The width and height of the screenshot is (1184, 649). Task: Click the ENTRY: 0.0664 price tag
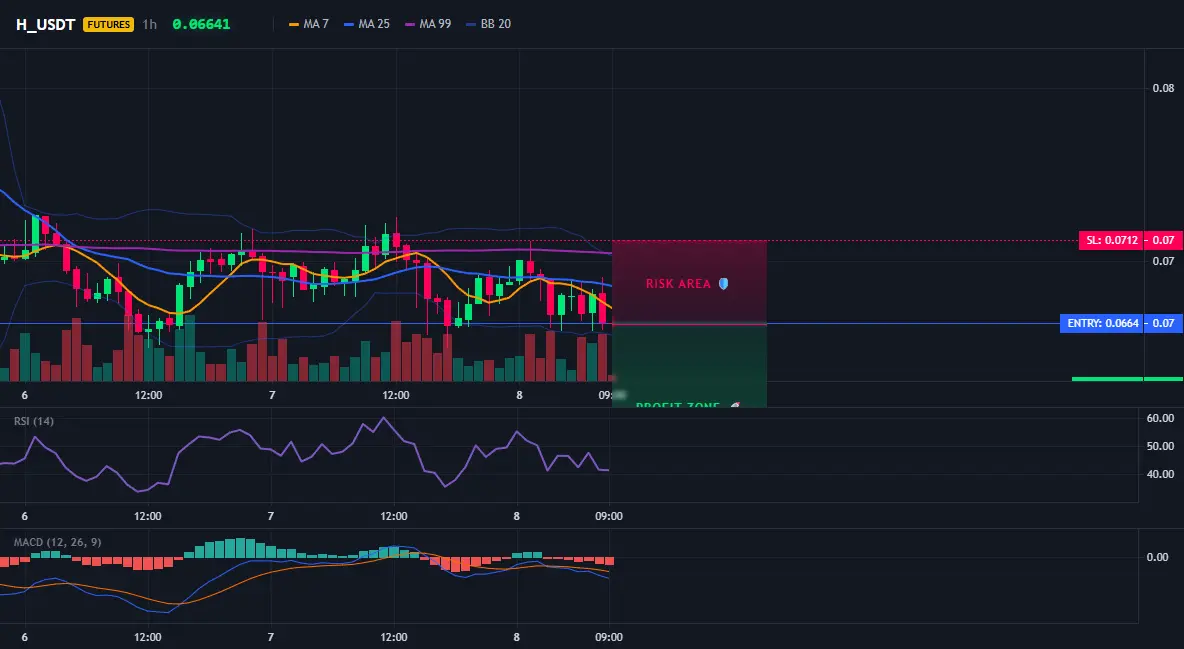(1101, 323)
